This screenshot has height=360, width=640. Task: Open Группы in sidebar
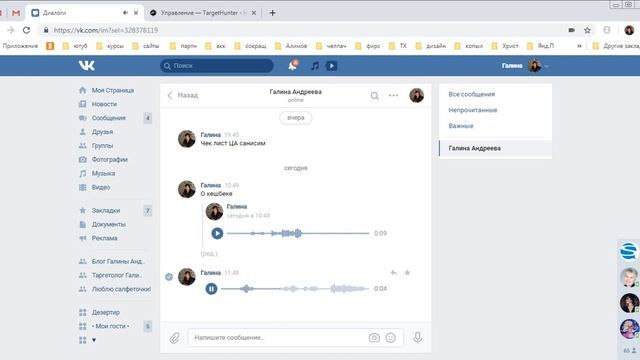[x=102, y=146]
